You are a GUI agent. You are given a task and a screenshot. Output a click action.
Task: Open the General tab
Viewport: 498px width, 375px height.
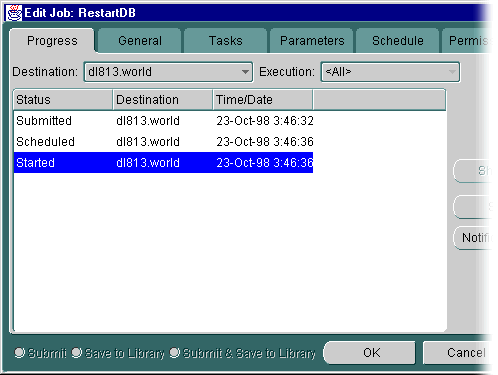click(140, 41)
